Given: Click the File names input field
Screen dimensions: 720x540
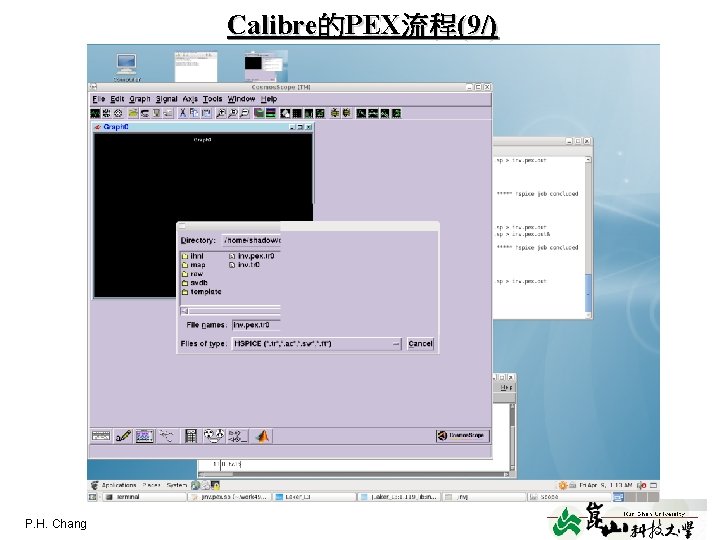Looking at the screenshot, I should [x=256, y=325].
